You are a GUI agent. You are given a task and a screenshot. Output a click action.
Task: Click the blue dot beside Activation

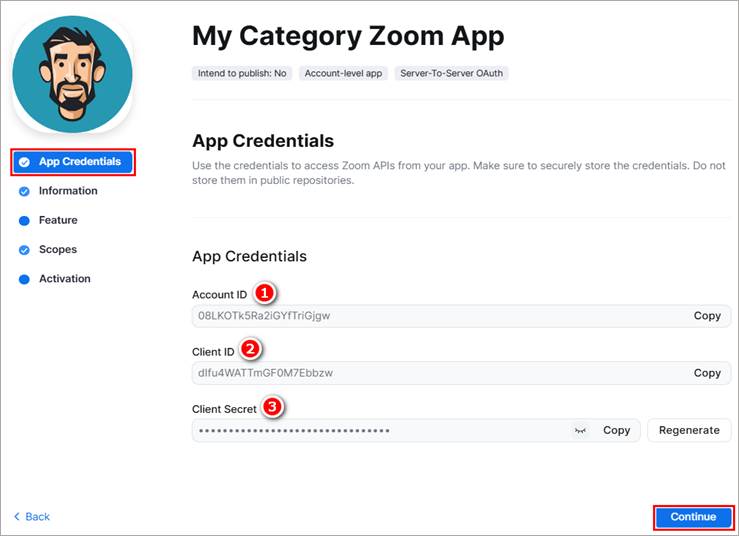click(x=24, y=279)
